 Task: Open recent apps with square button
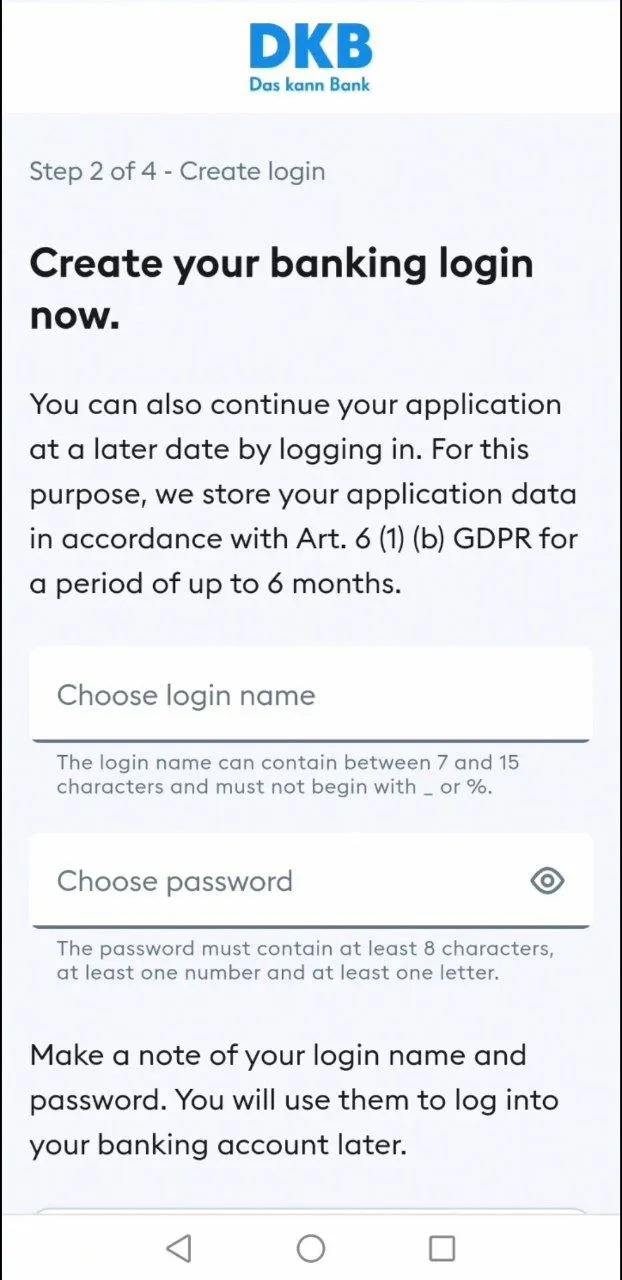tap(441, 1248)
